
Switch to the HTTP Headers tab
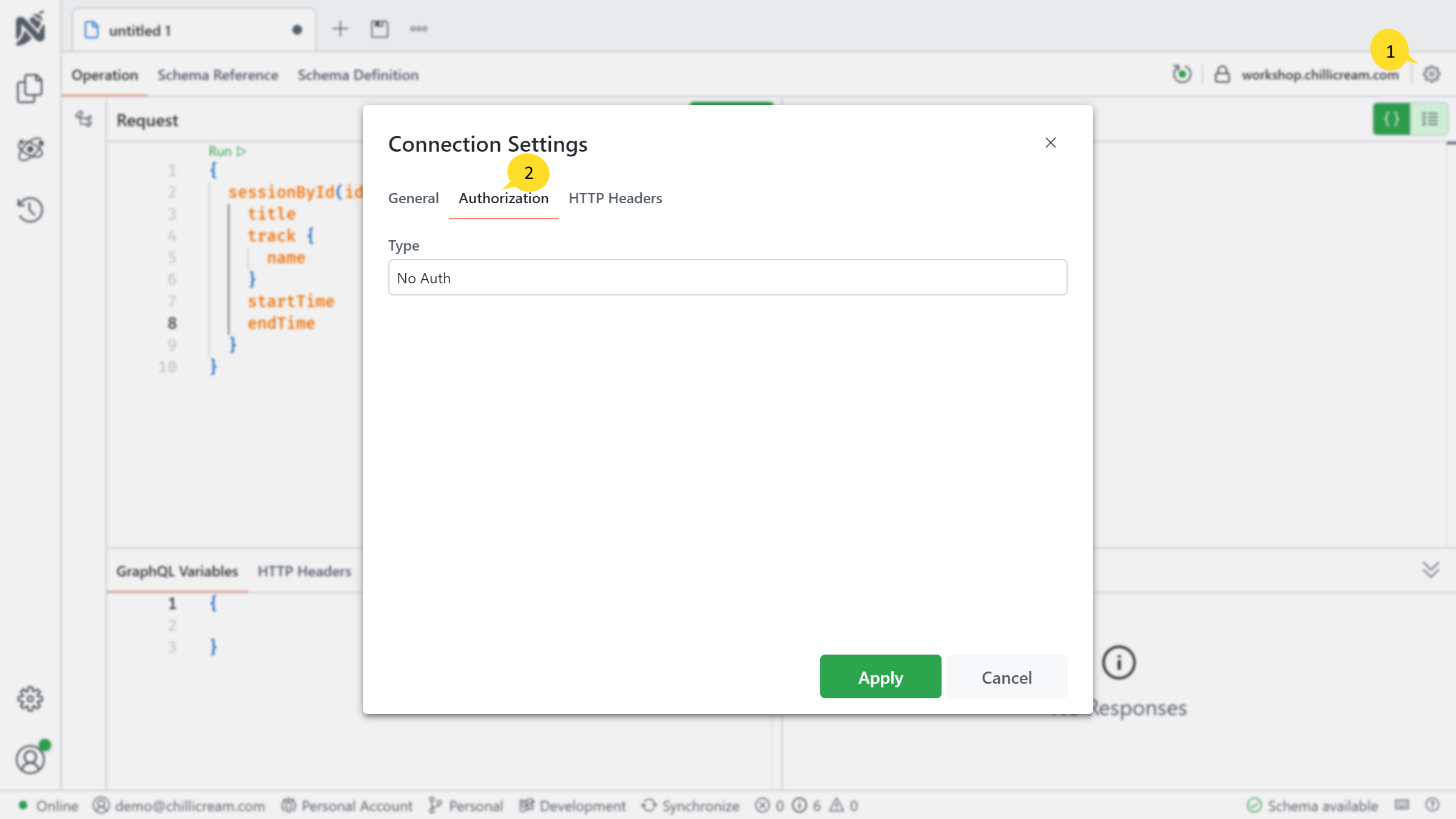[615, 198]
